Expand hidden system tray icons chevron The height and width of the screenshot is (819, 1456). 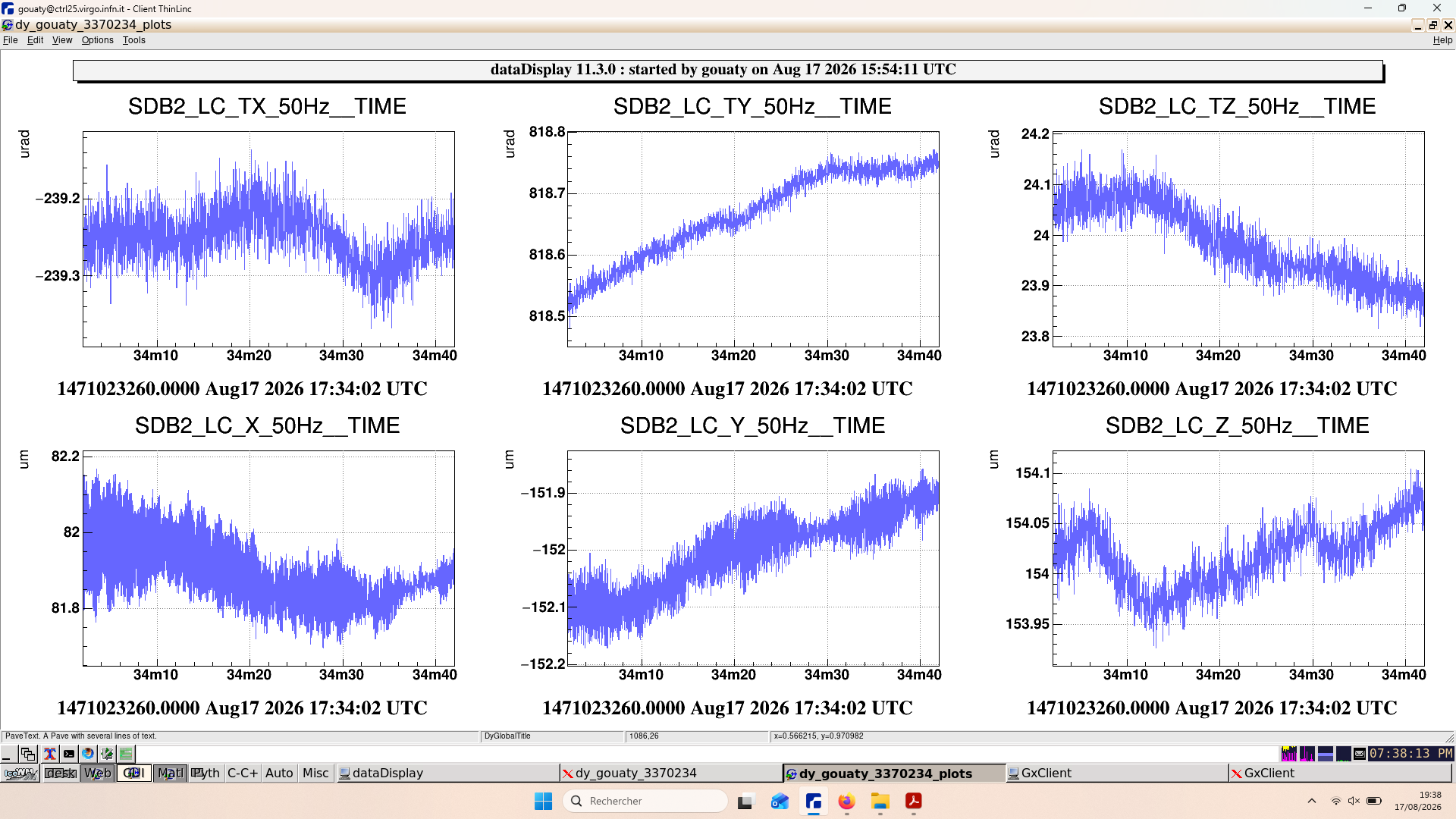1312,802
